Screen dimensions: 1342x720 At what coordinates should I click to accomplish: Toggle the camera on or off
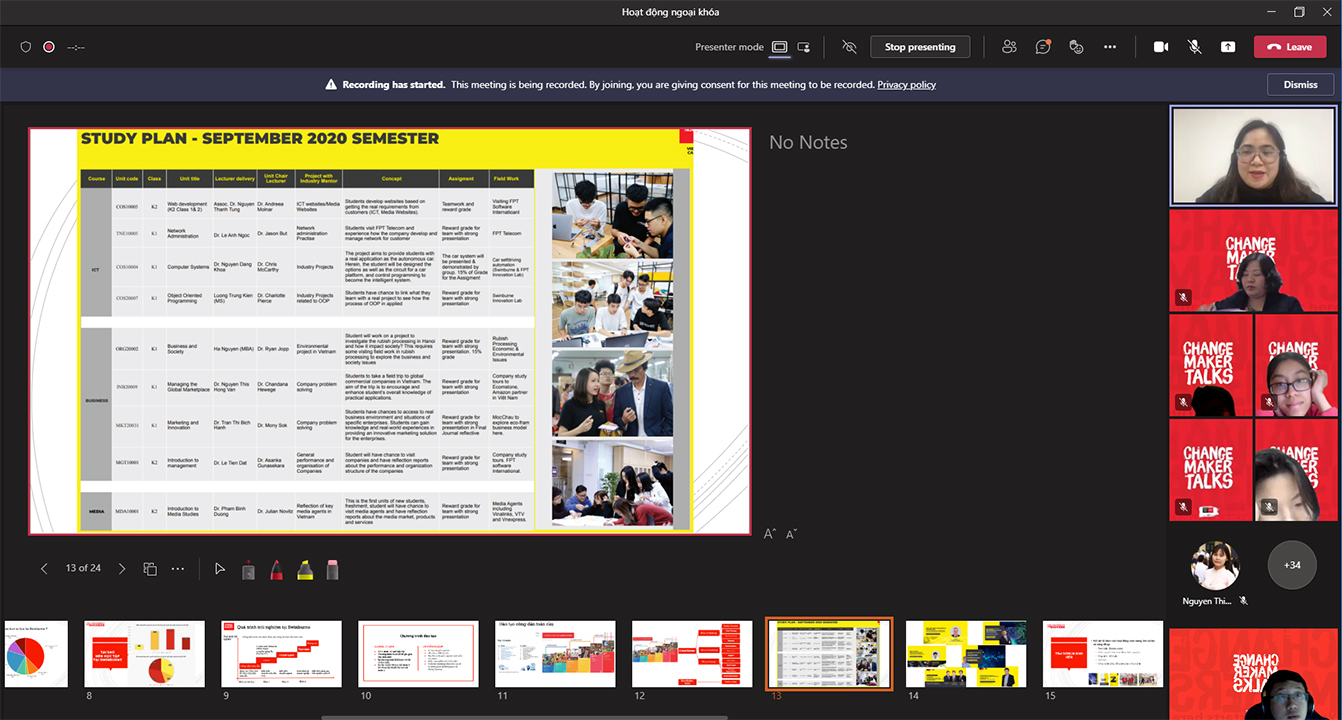tap(1161, 47)
